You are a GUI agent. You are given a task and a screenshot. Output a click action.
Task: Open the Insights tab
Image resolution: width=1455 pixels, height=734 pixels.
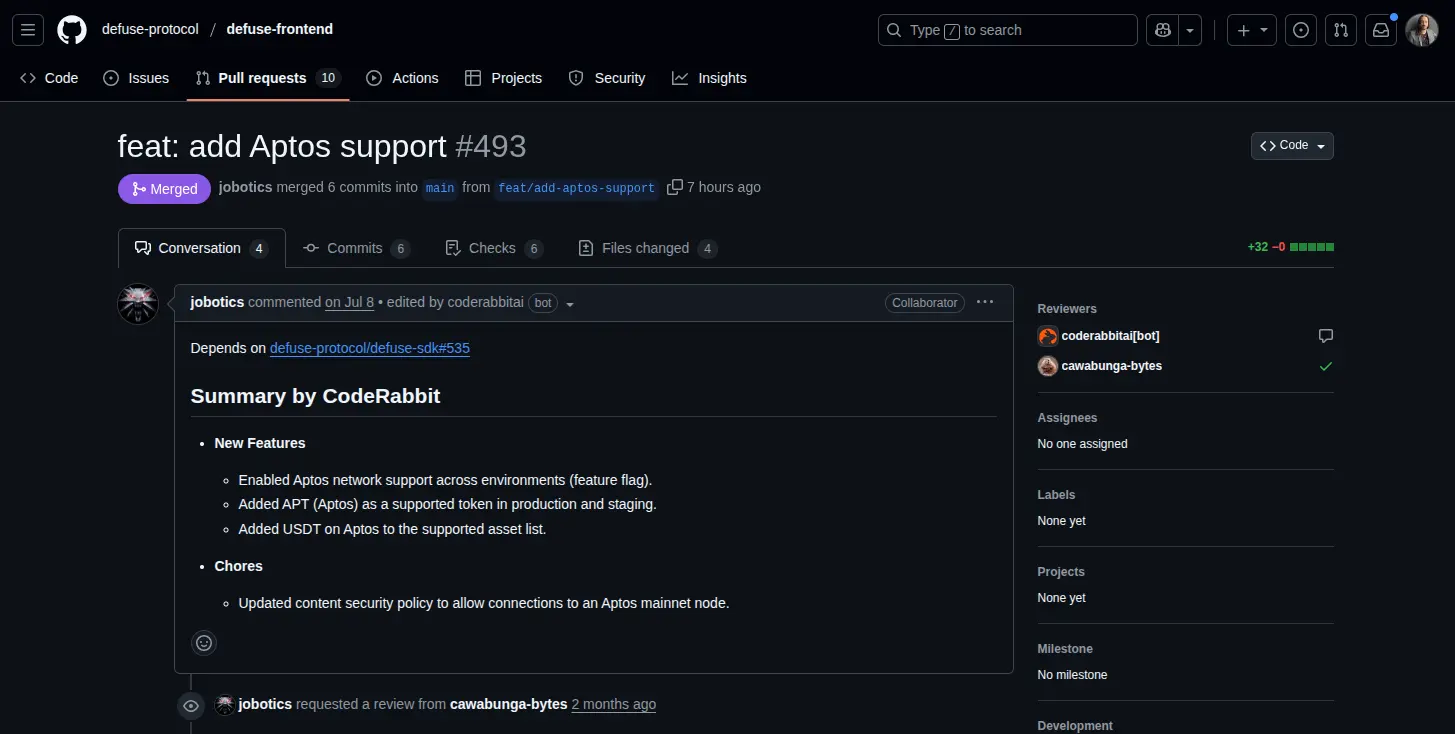[x=709, y=78]
